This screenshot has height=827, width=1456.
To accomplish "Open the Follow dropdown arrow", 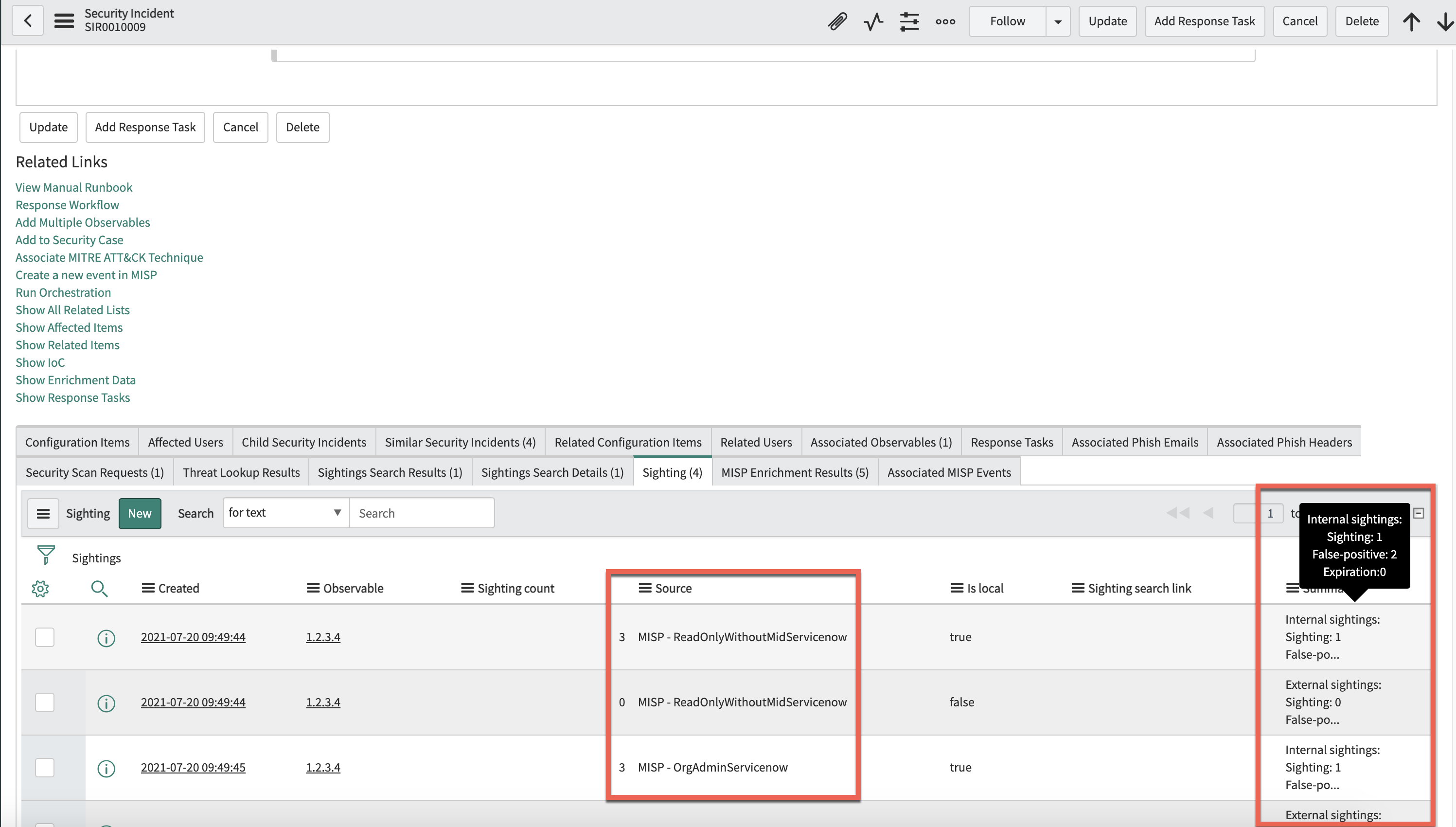I will point(1058,21).
